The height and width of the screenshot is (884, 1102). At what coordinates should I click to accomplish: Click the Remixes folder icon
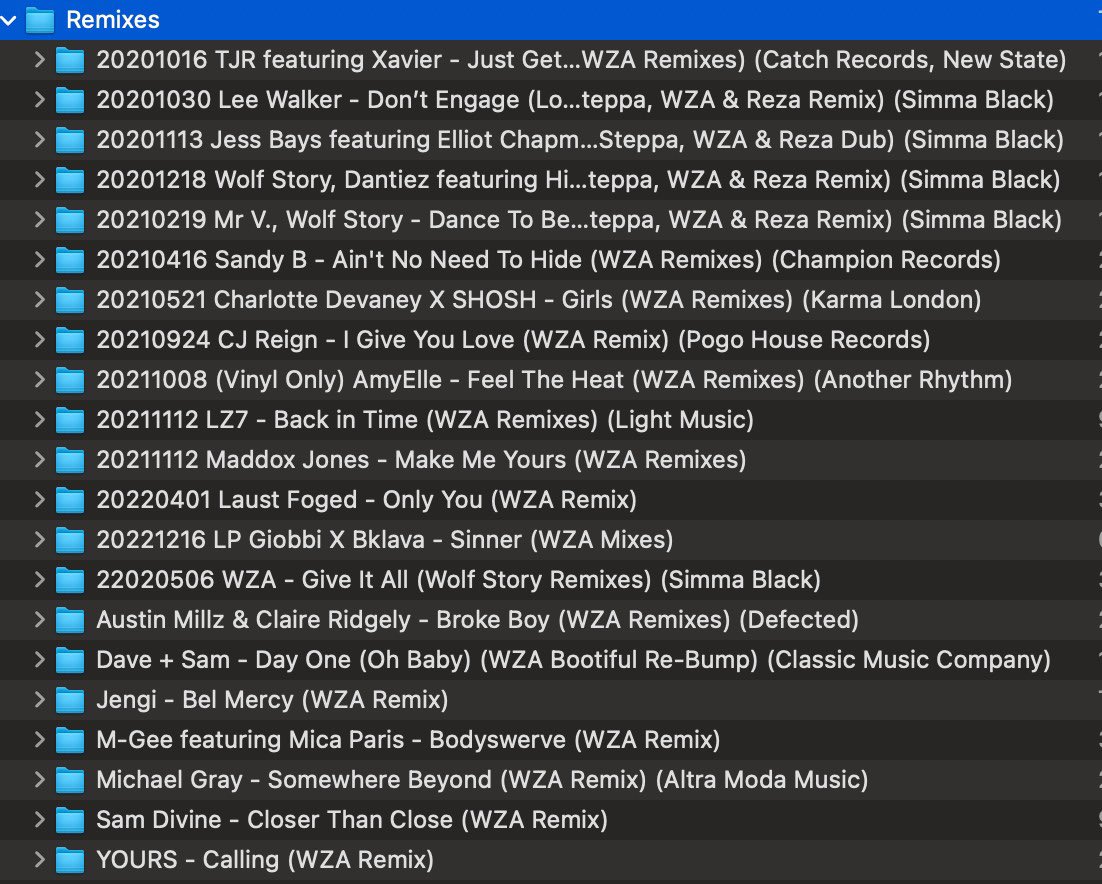(40, 20)
